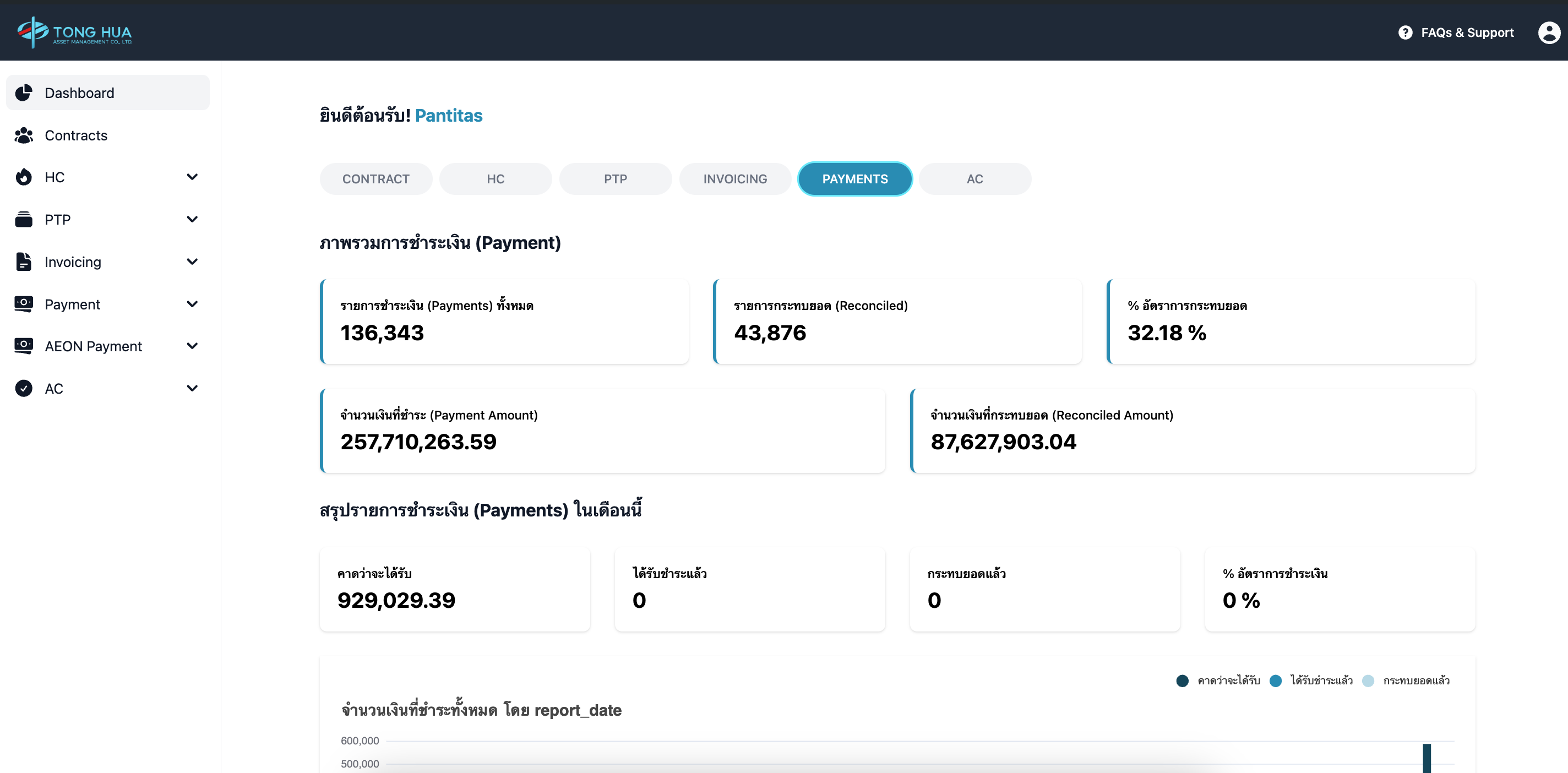
Task: Toggle the กระทบยอดแล้ว light blue legend
Action: pos(1368,681)
